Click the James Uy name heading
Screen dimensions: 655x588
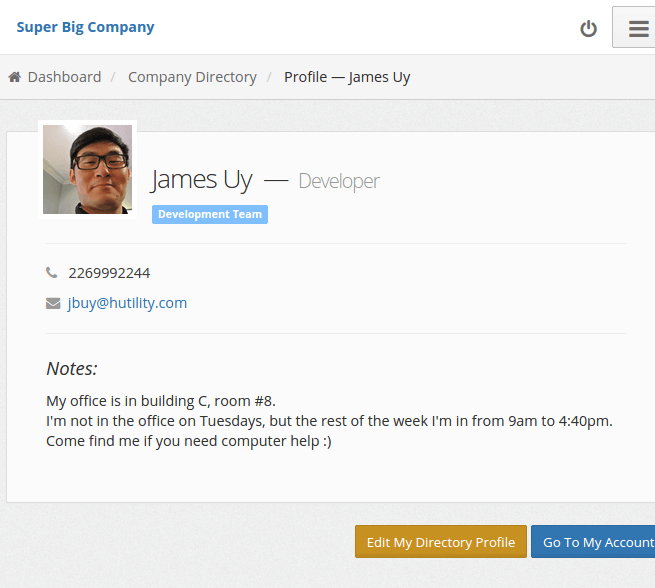pyautogui.click(x=201, y=180)
